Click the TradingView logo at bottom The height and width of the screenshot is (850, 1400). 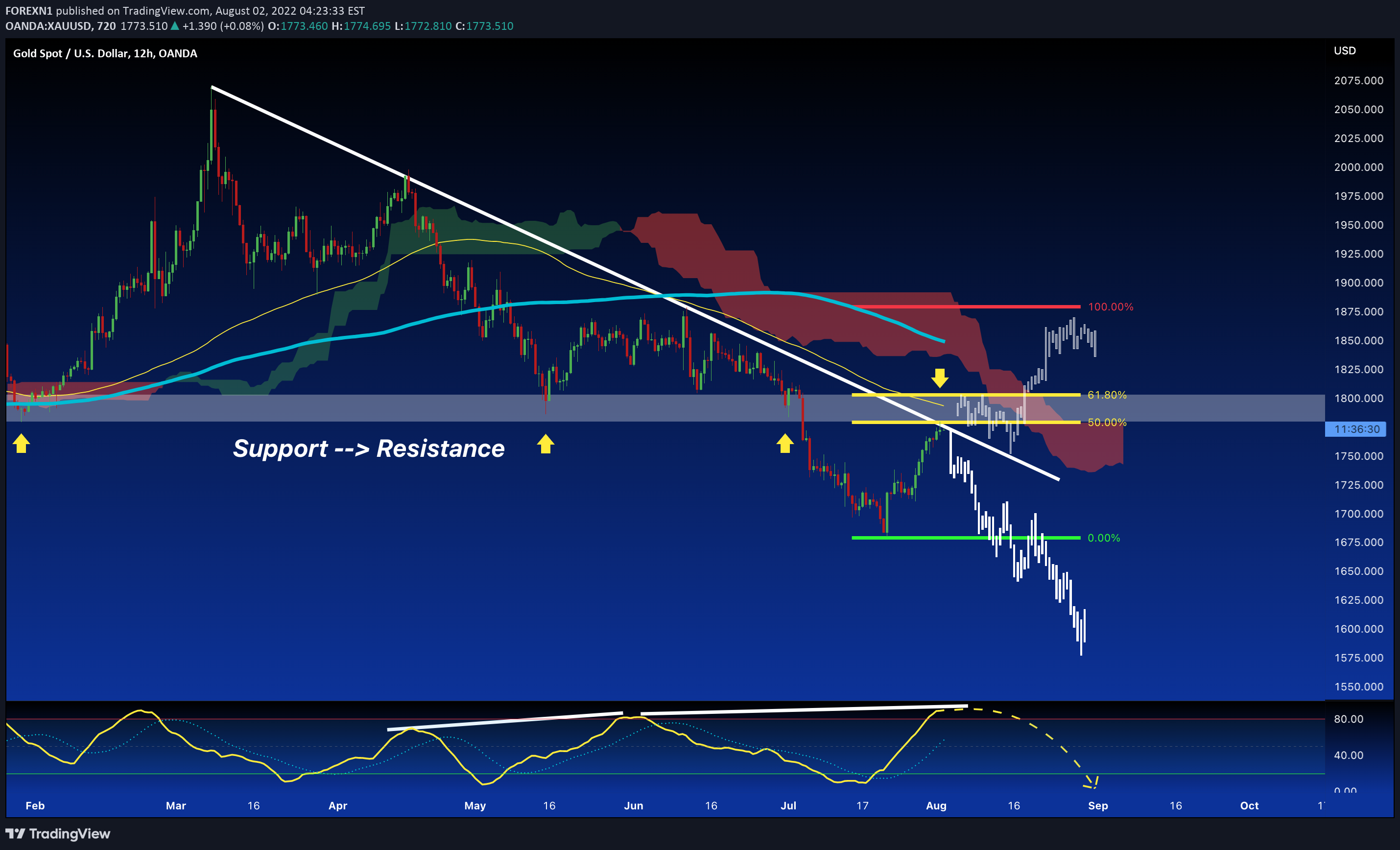(57, 833)
